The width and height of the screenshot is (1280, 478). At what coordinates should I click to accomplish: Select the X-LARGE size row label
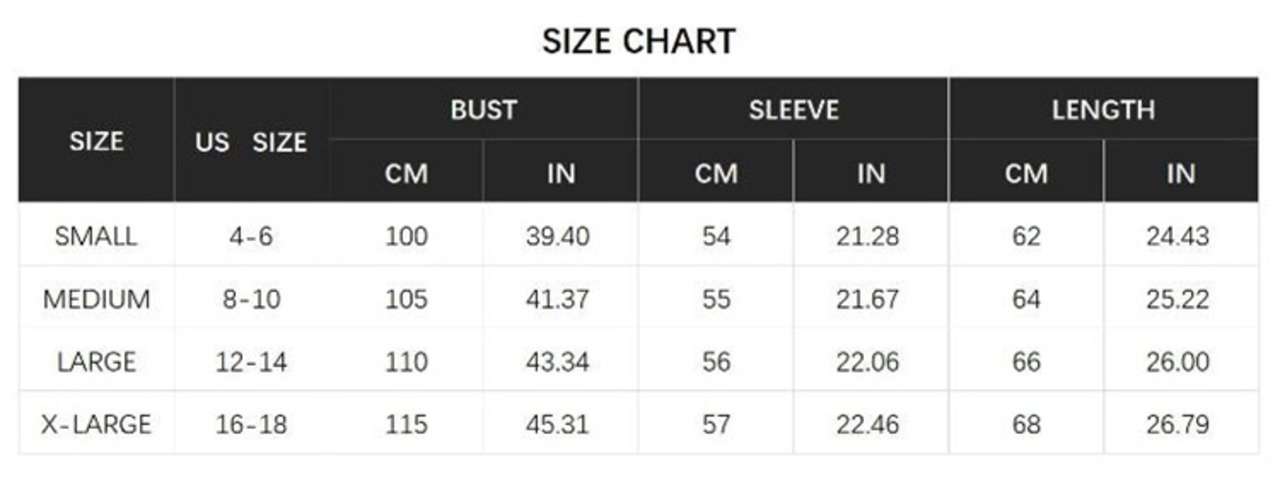click(x=96, y=424)
